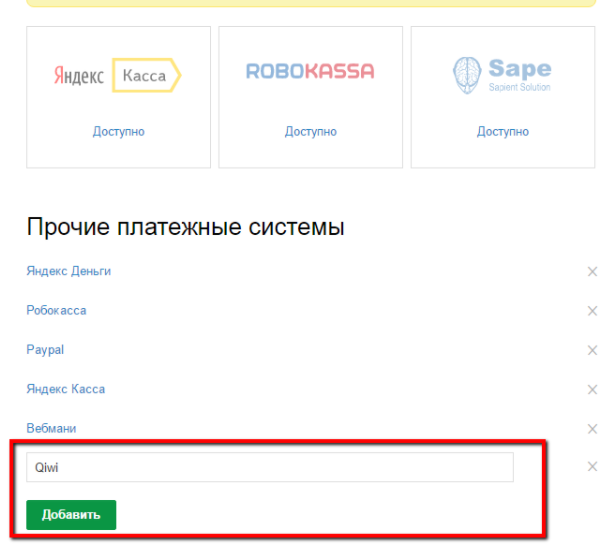The image size is (615, 560).
Task: Remove Яндекс Деньги with its X icon
Action: 592,271
